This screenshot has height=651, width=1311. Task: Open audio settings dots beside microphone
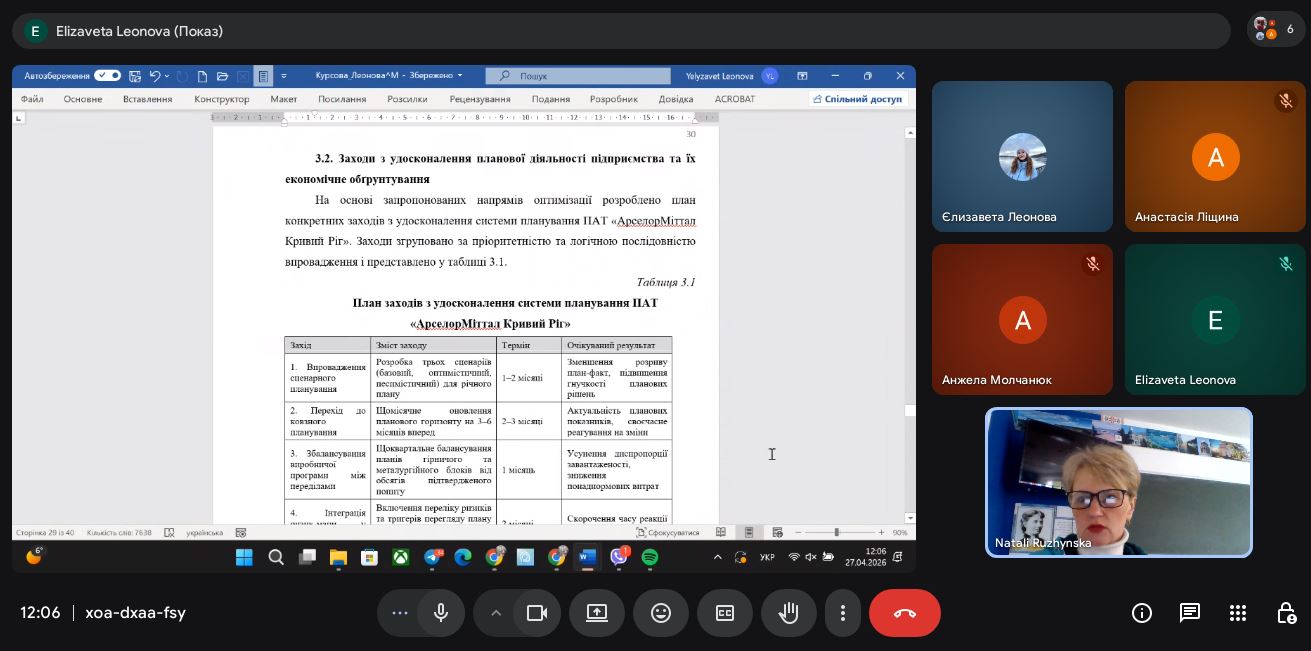point(400,613)
